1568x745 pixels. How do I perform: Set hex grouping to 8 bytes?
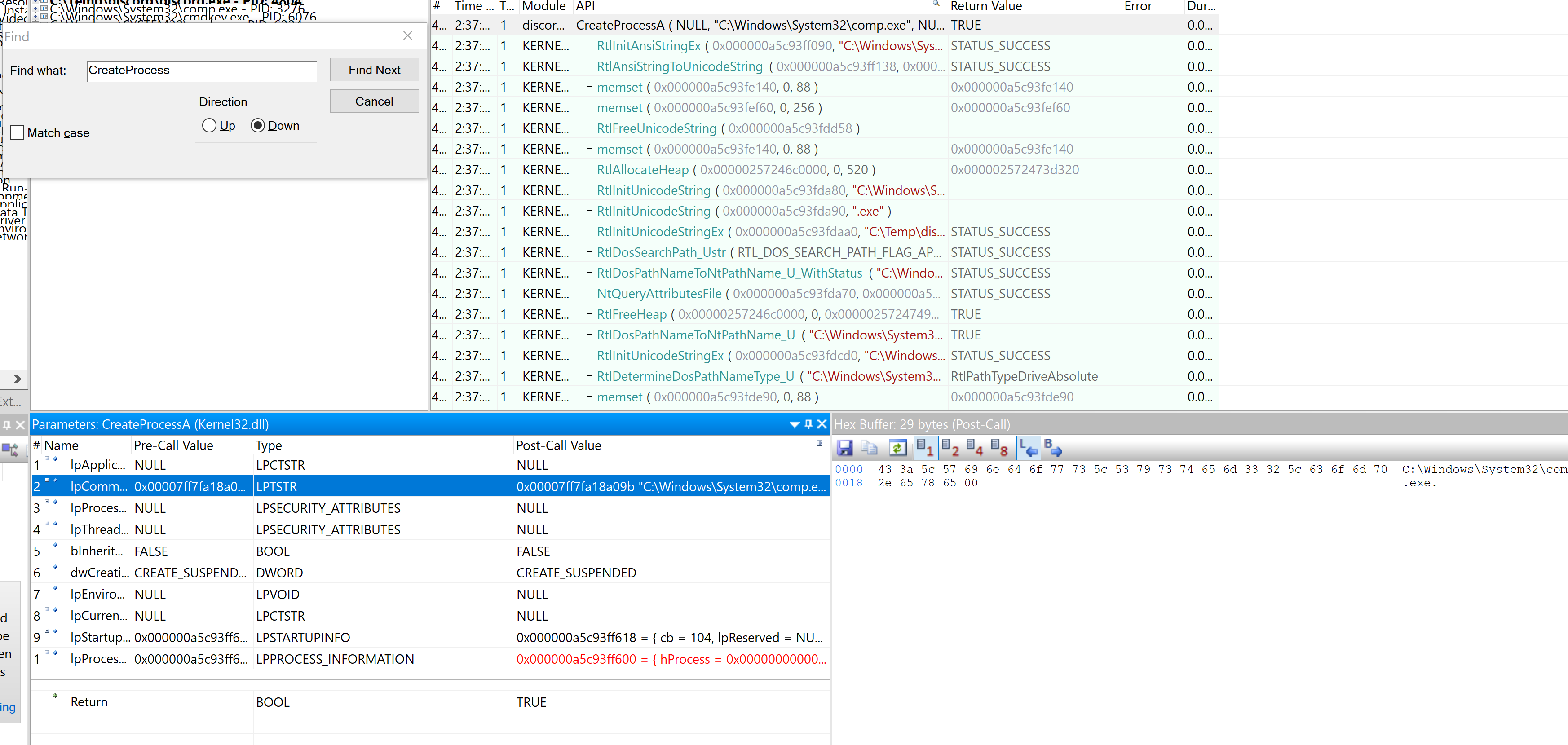tap(999, 449)
